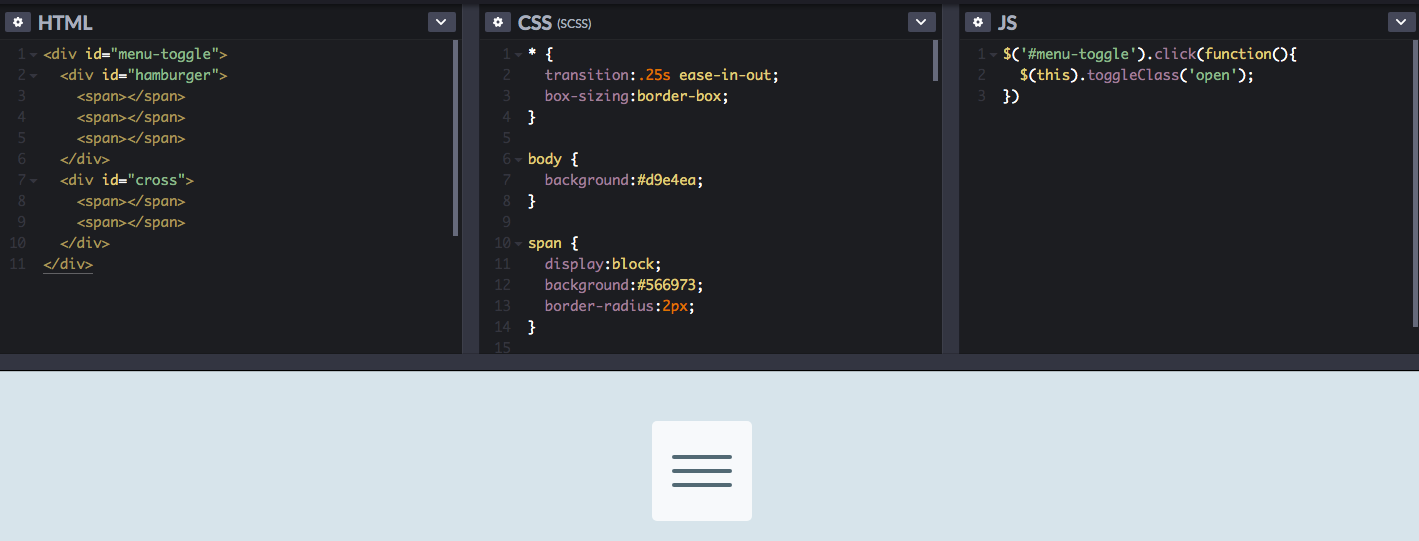This screenshot has height=541, width=1419.
Task: Click the "cross" id value in HTML
Action: tap(156, 180)
